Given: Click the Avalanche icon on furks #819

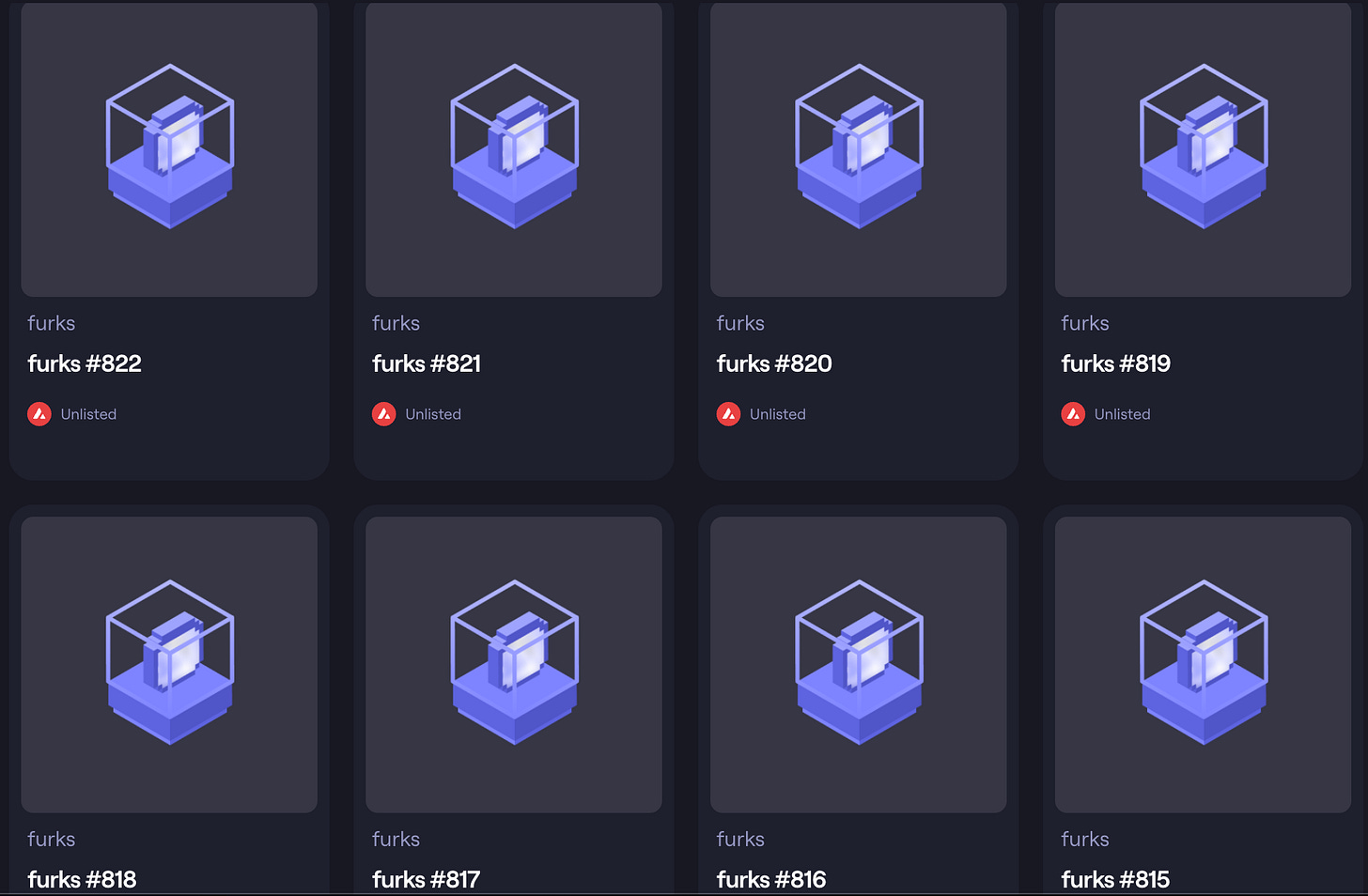Looking at the screenshot, I should 1073,414.
